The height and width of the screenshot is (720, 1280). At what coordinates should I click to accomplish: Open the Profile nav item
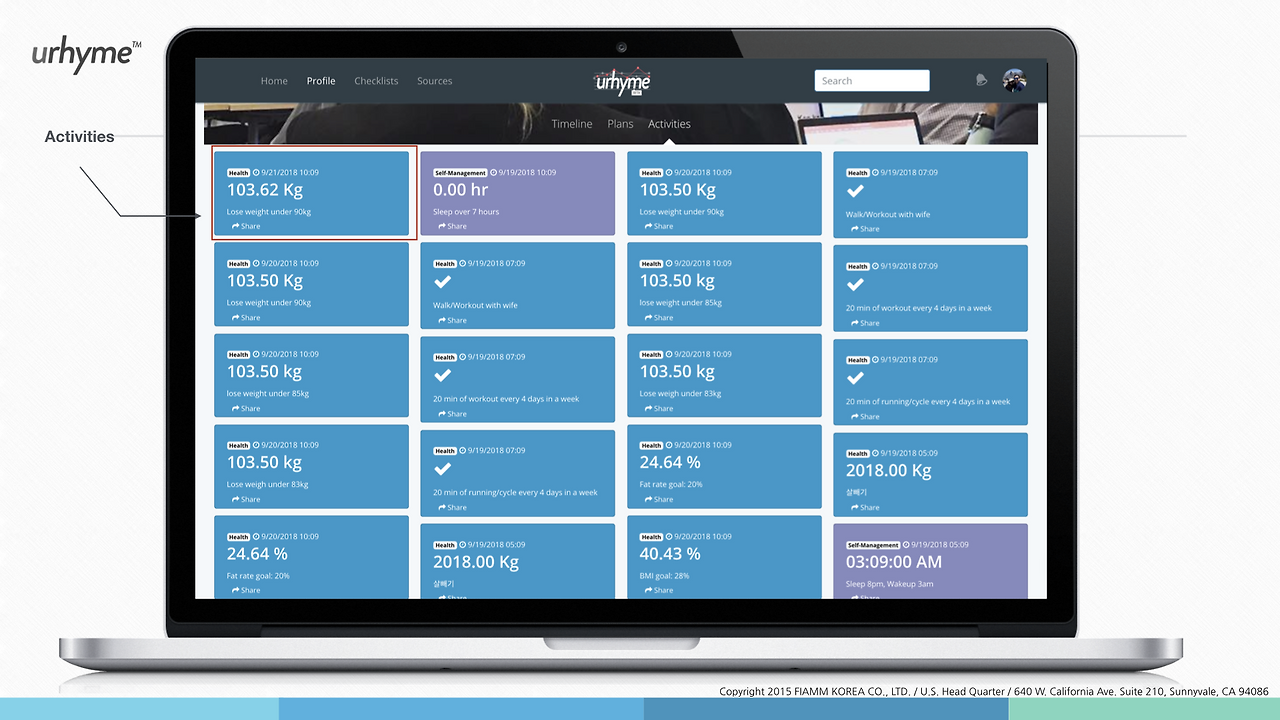coord(321,81)
